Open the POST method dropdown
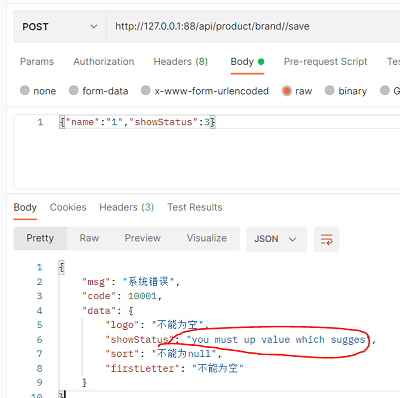400x398 pixels. (x=60, y=26)
